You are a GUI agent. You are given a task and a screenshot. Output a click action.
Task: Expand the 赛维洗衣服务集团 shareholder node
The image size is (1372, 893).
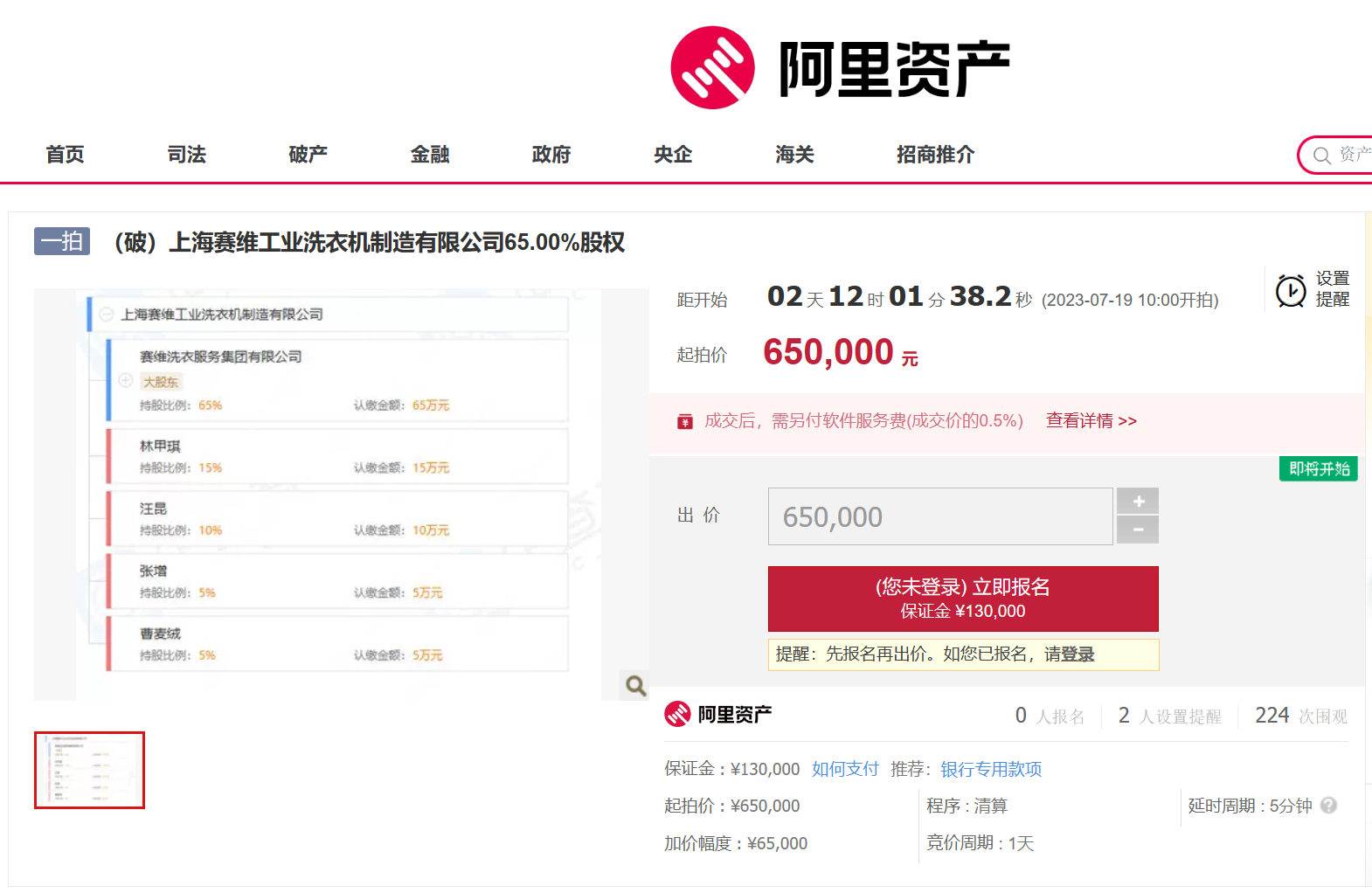click(x=126, y=381)
